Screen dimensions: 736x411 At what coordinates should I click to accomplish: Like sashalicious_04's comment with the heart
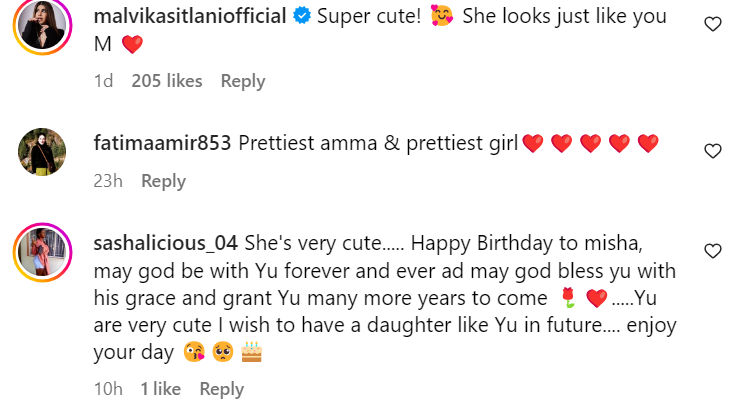pos(713,251)
